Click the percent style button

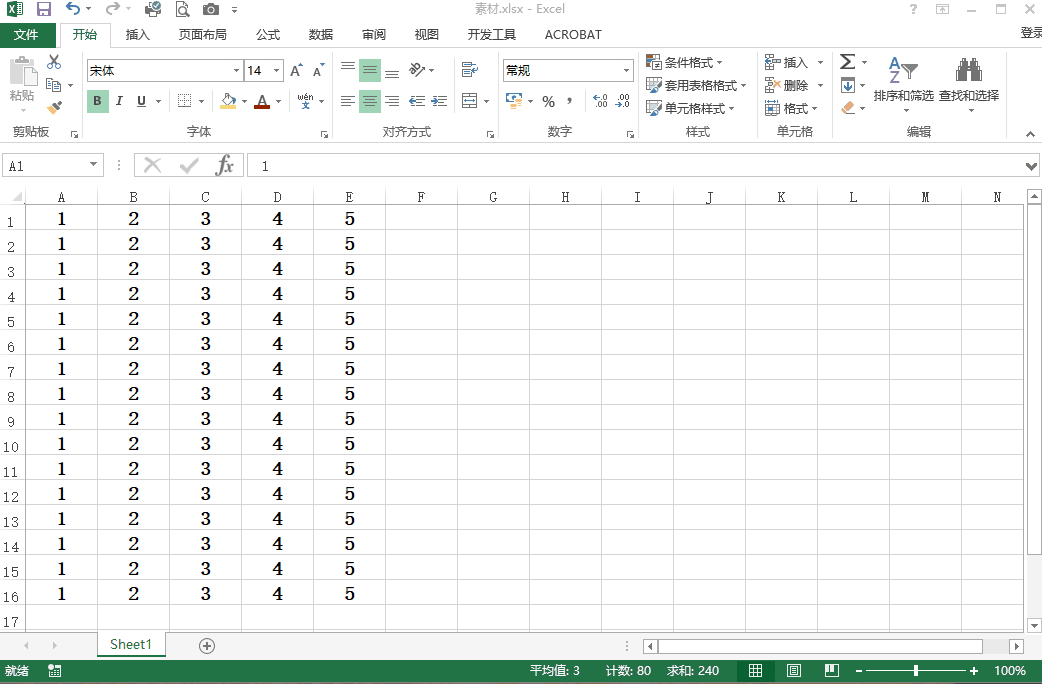click(x=548, y=101)
